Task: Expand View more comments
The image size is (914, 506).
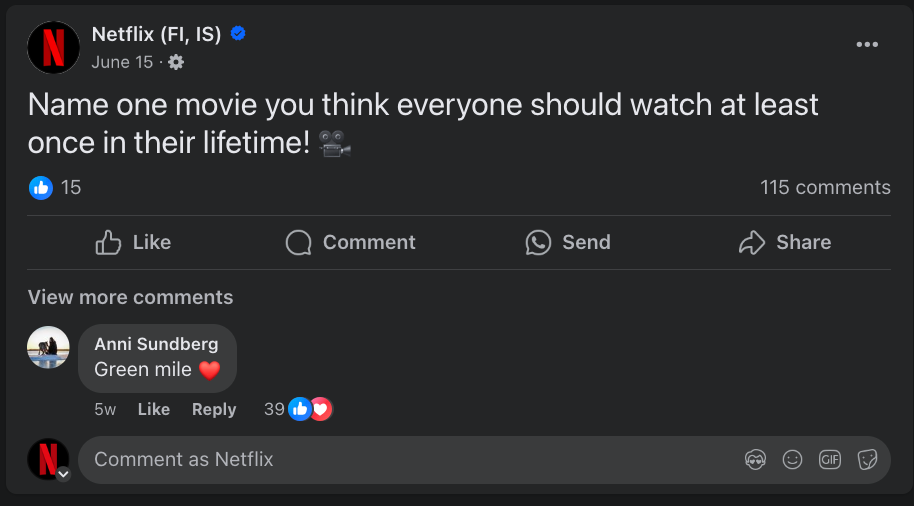Action: (131, 297)
